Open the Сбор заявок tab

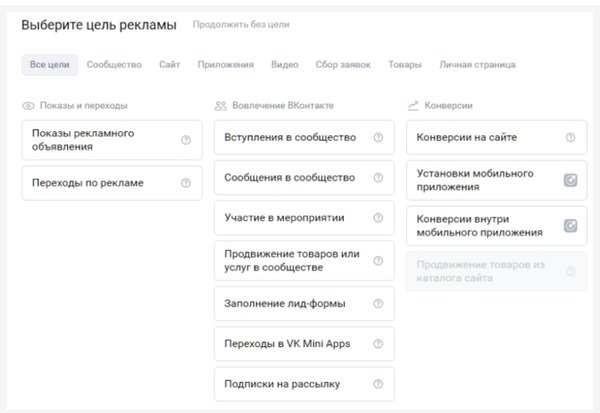[343, 65]
